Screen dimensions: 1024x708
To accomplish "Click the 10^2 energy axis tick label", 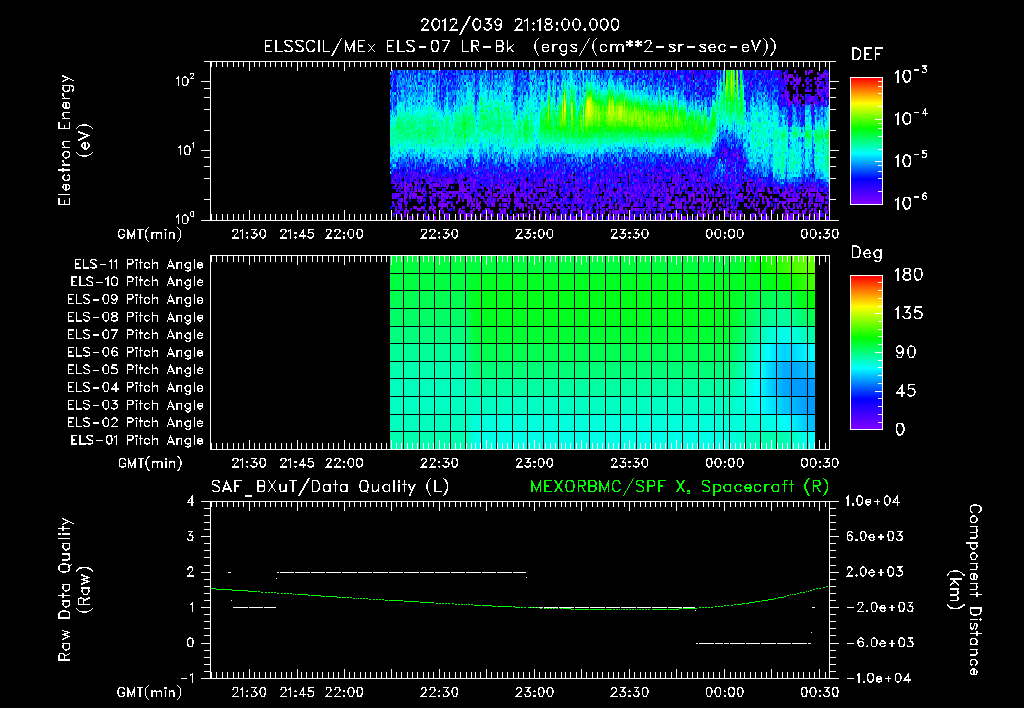I will click(185, 81).
